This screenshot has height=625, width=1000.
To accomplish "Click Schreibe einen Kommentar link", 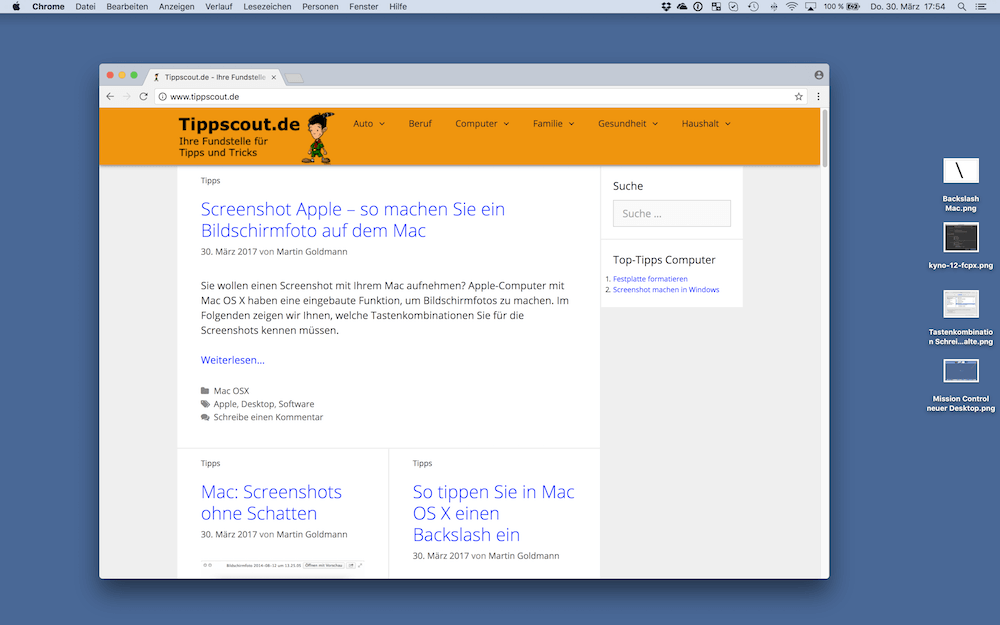I will tap(268, 417).
